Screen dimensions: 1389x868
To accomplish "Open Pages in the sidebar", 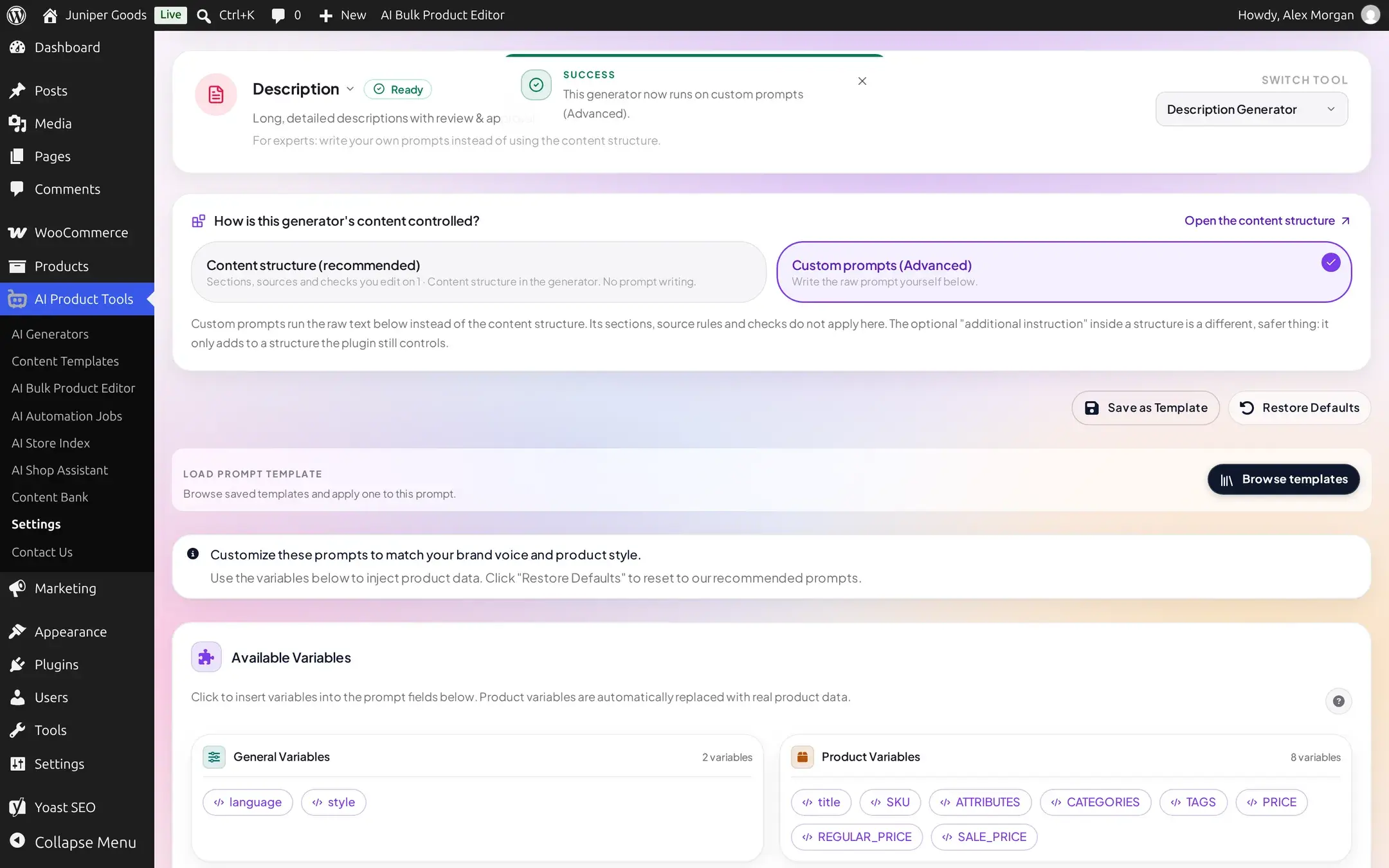I will point(77,156).
